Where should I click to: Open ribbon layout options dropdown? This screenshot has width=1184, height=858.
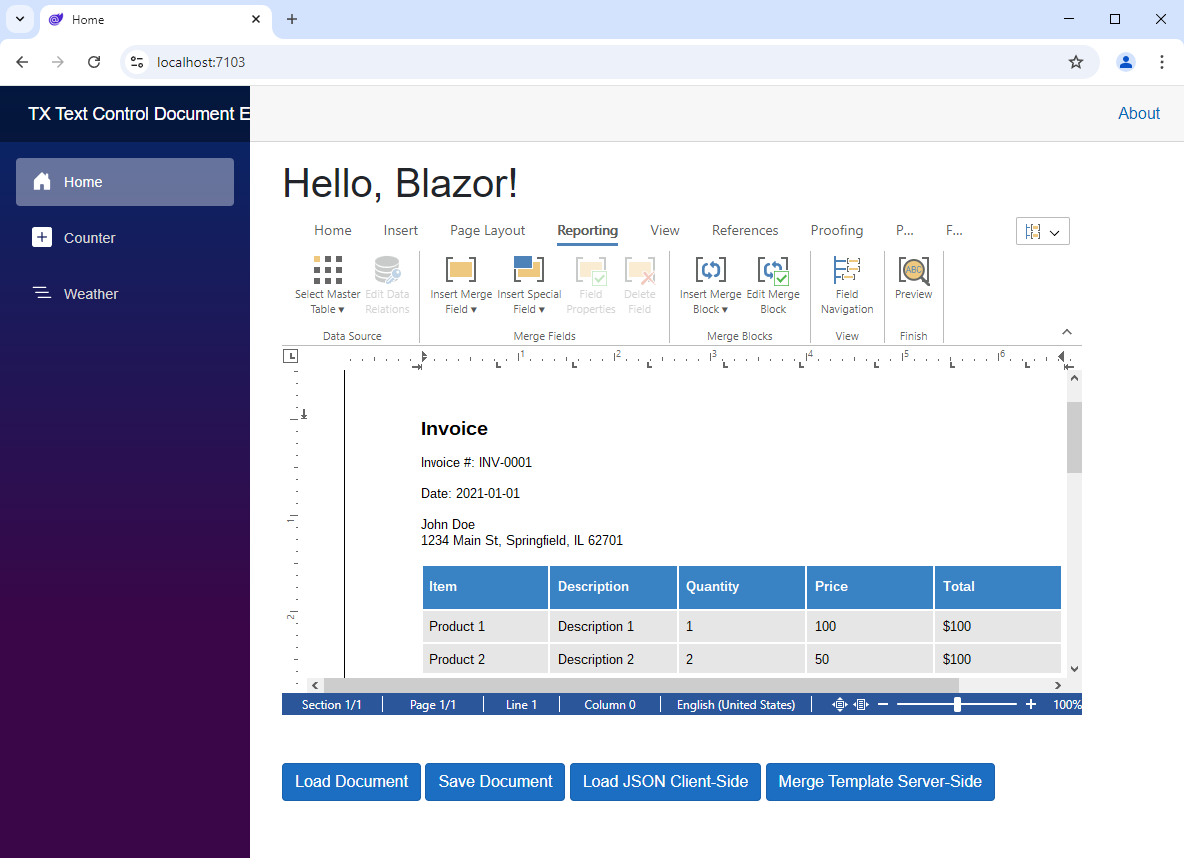tap(1042, 231)
